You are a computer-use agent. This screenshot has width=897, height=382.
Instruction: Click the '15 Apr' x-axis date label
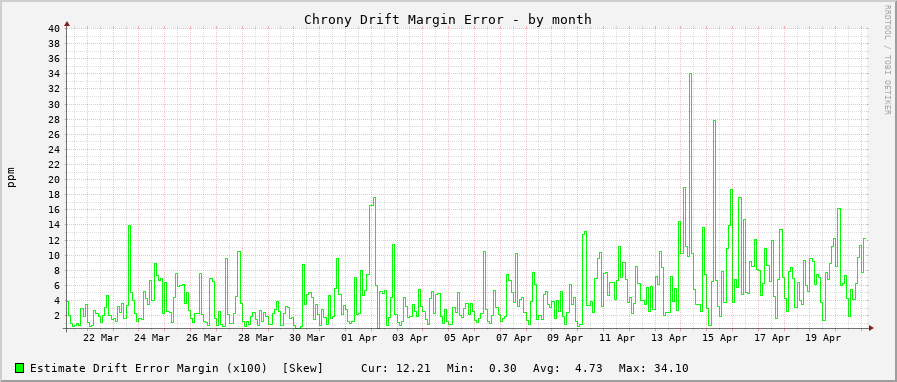tap(721, 338)
